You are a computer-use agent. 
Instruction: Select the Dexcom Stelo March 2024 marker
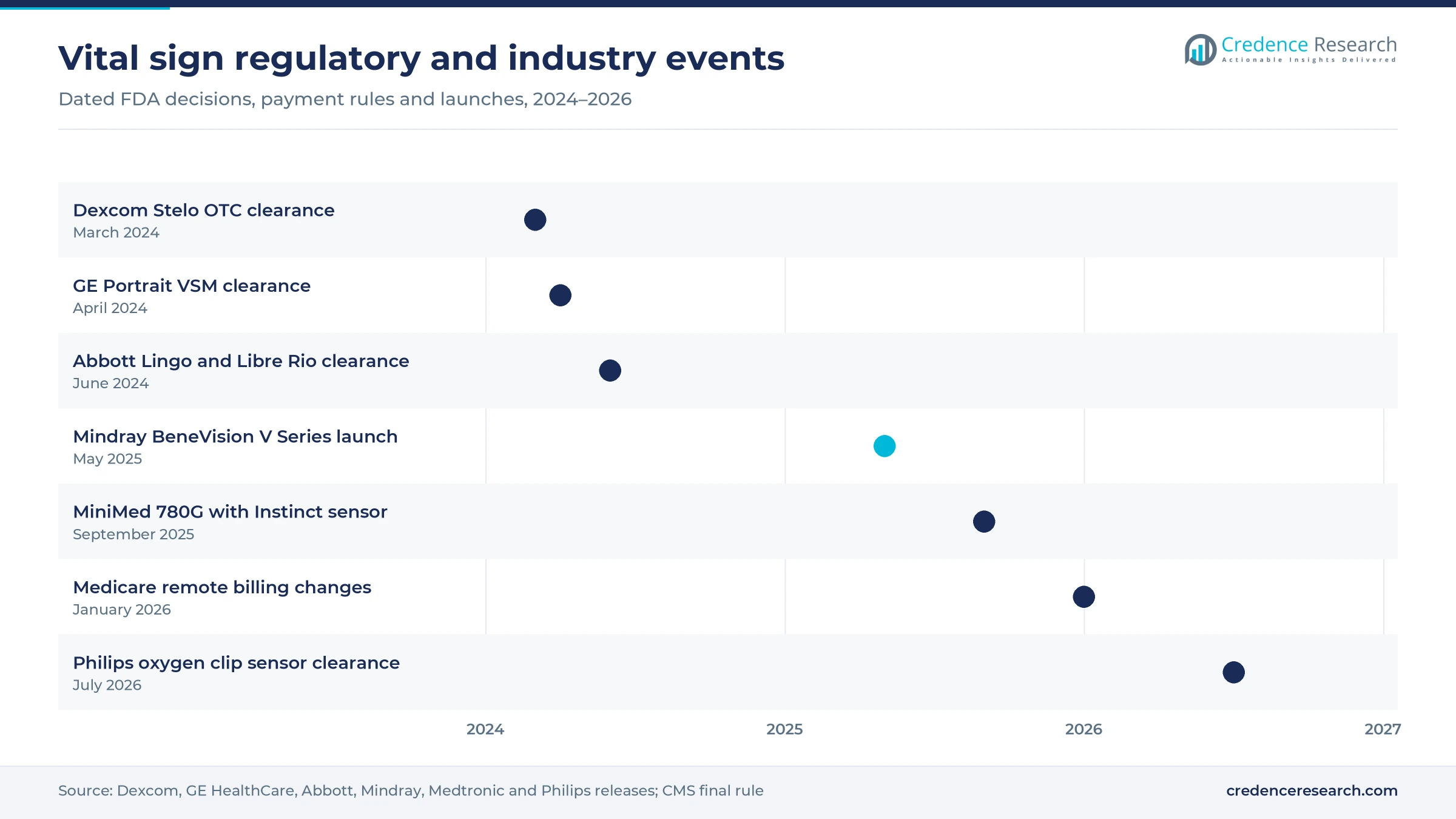tap(535, 220)
